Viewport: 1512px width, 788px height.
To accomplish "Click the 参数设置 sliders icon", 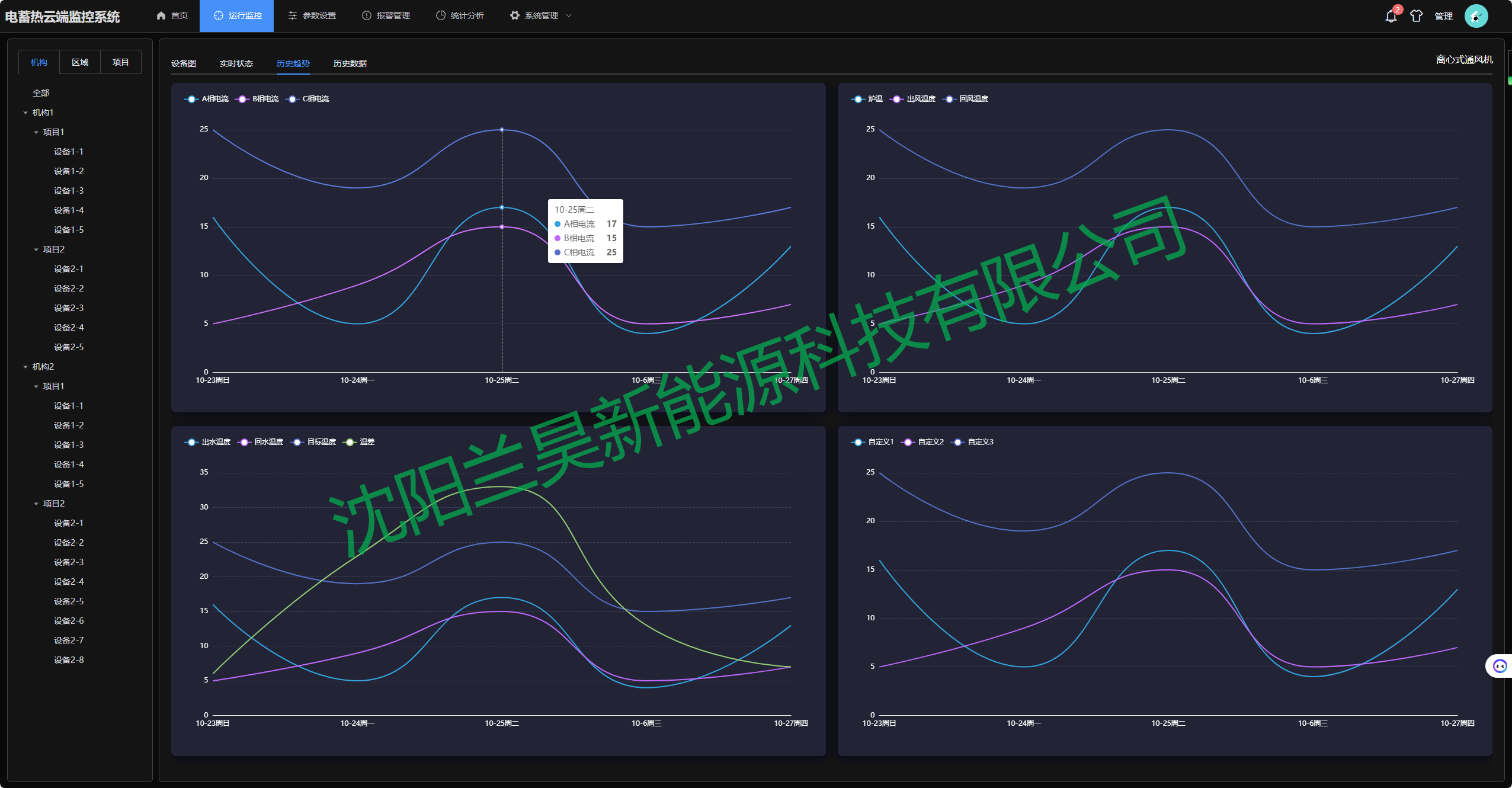I will pos(293,15).
